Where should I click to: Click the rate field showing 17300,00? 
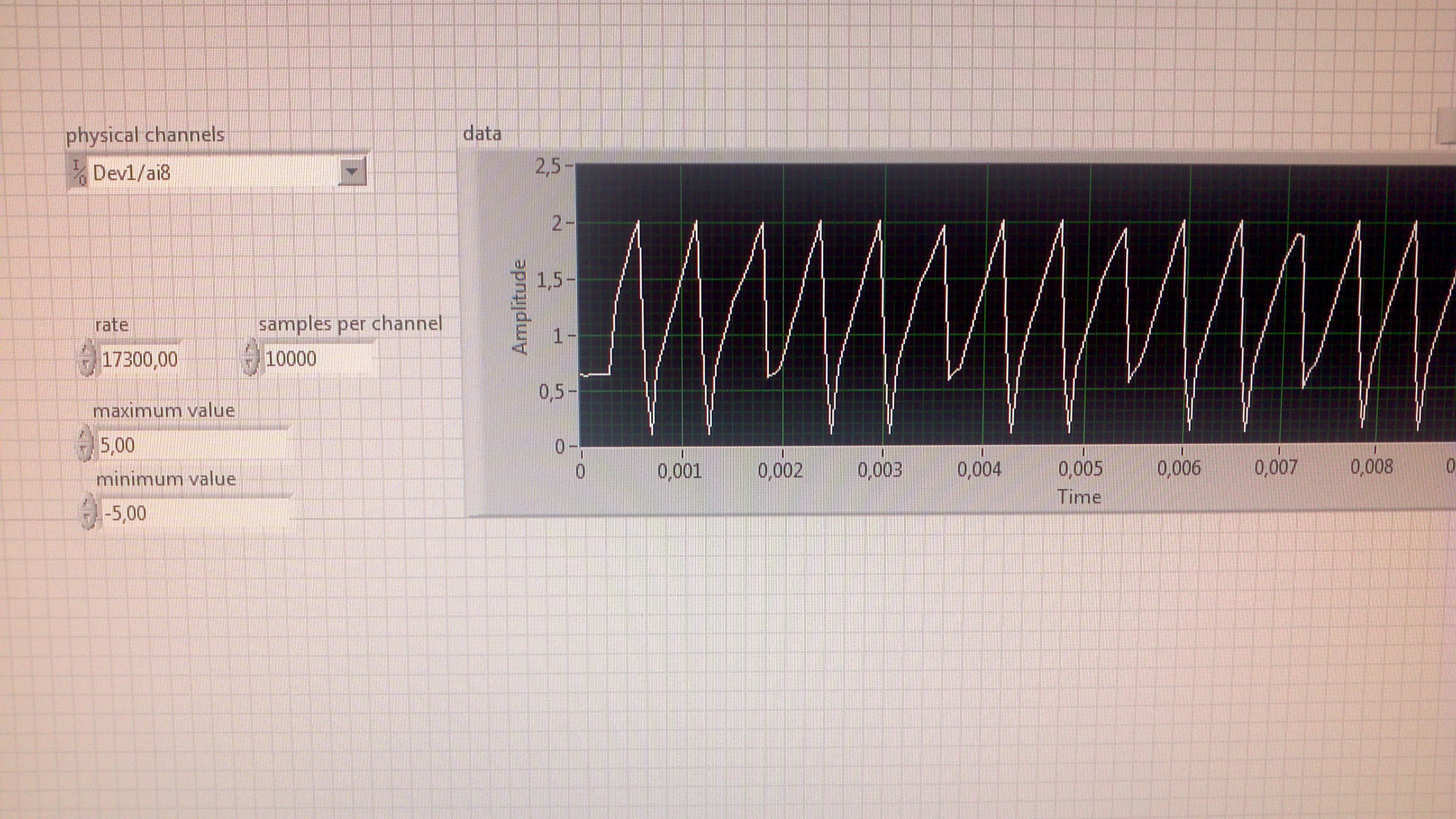tap(140, 360)
